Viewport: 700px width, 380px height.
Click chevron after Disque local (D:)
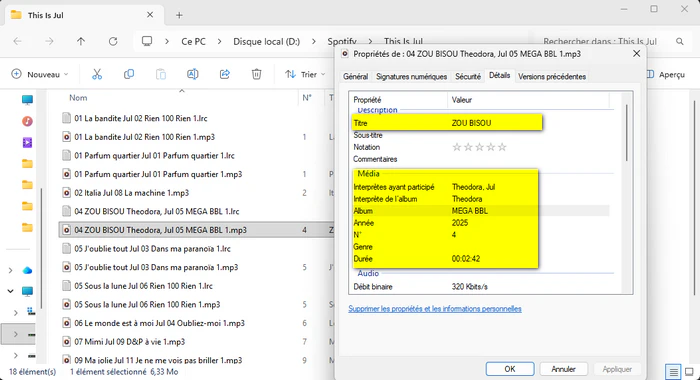point(313,42)
